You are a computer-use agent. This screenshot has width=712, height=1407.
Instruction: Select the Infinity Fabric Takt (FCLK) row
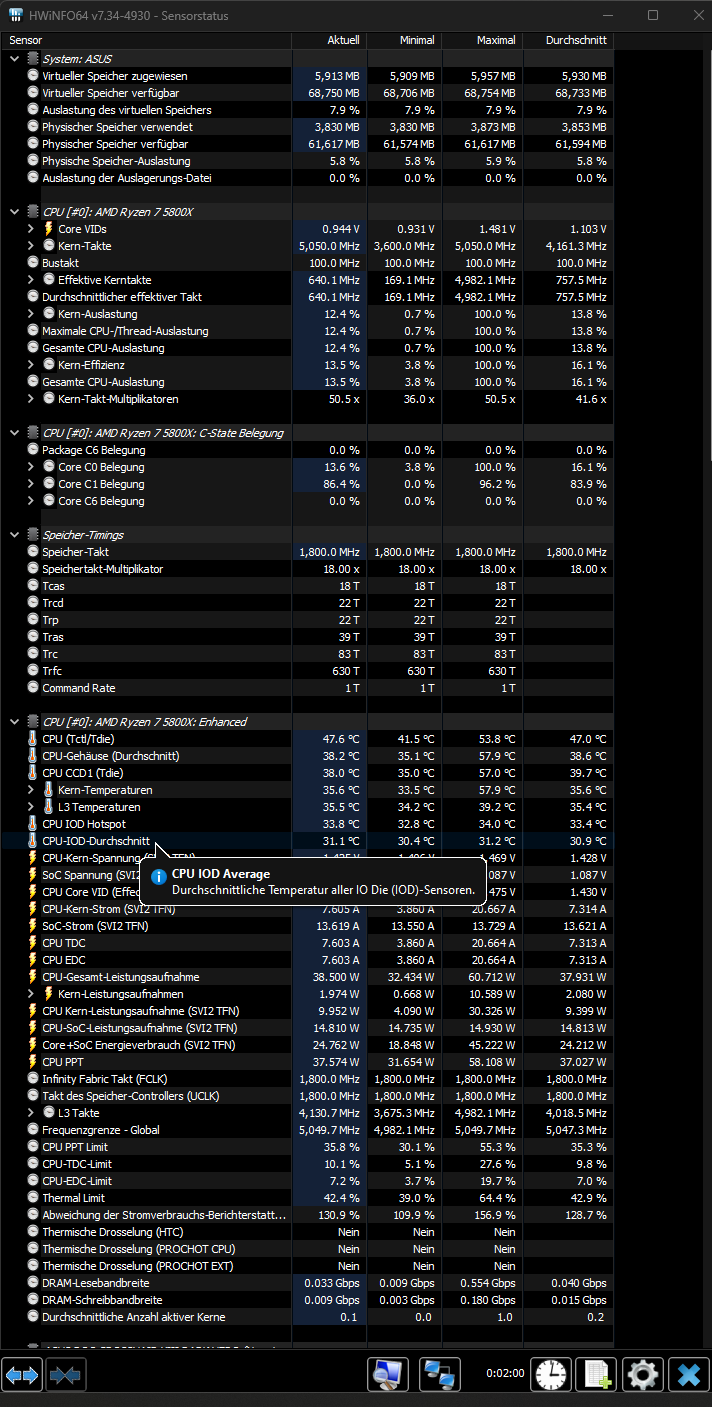[x=306, y=1079]
